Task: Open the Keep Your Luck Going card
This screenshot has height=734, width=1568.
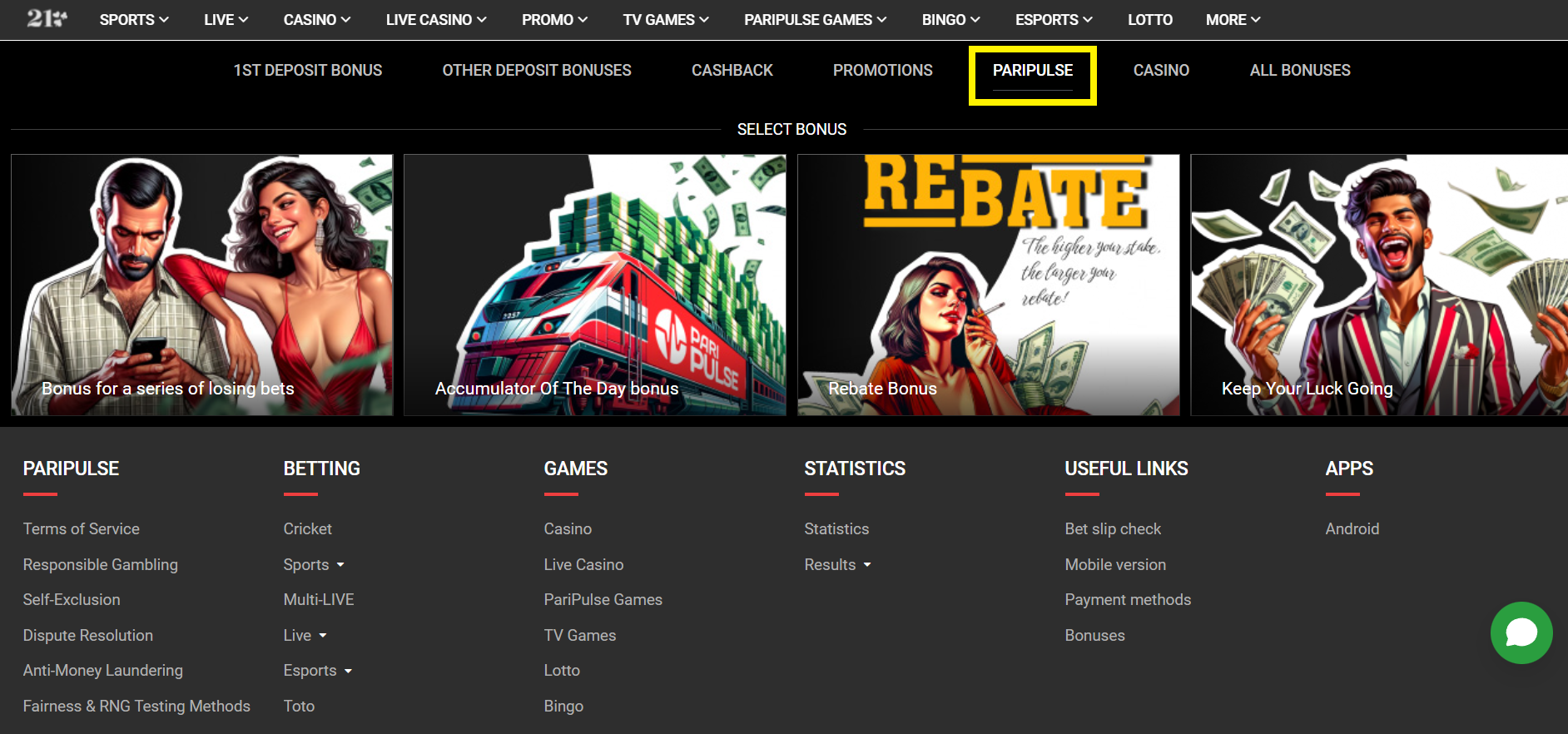Action: tap(1379, 285)
